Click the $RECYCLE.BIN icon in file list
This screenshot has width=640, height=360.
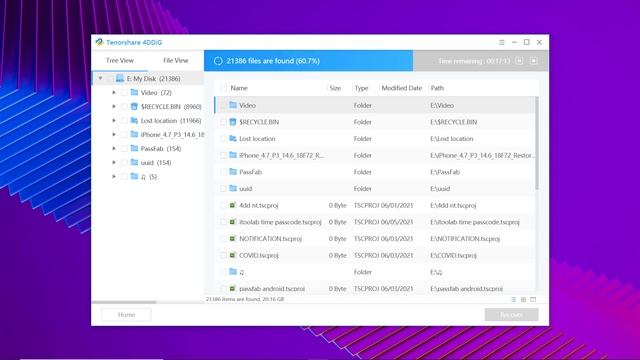coord(233,122)
